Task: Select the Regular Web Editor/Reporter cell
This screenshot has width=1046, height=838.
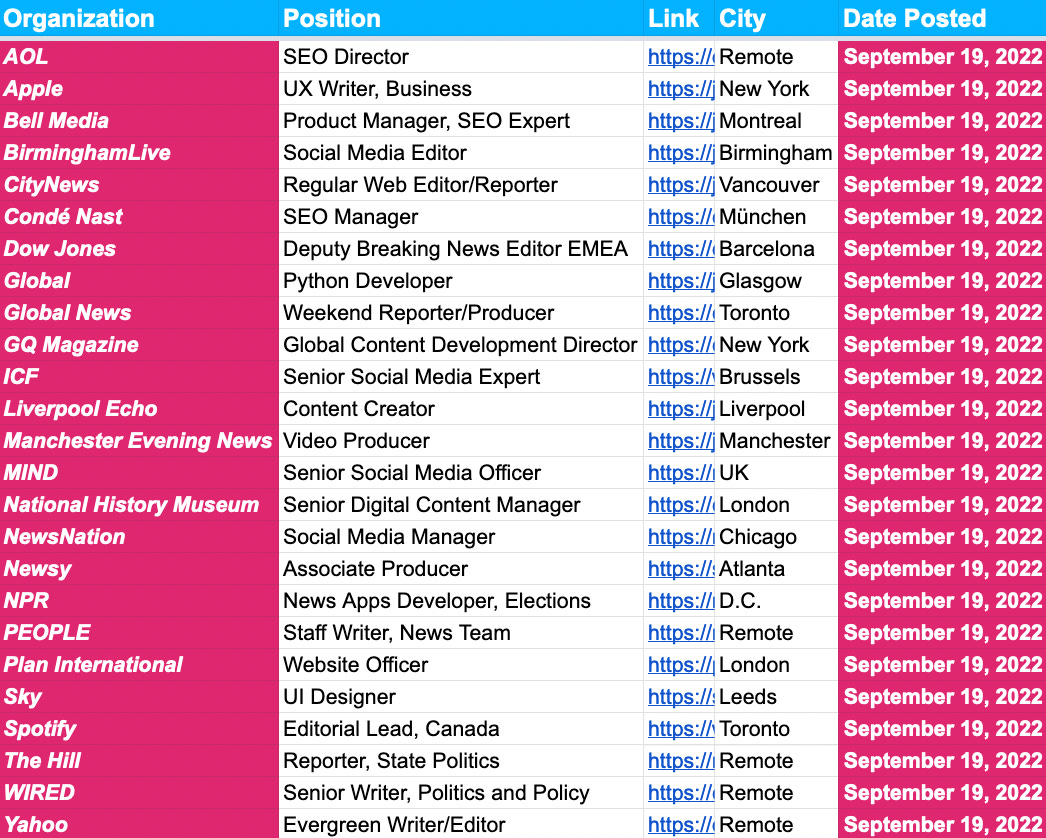Action: click(x=461, y=185)
